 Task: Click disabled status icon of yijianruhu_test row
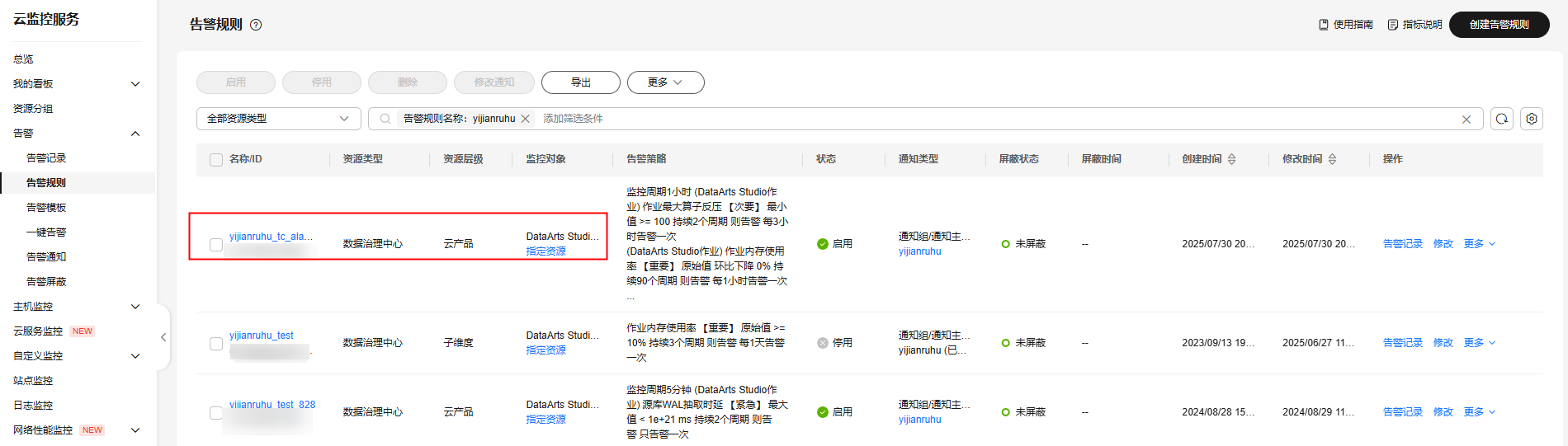tap(823, 343)
